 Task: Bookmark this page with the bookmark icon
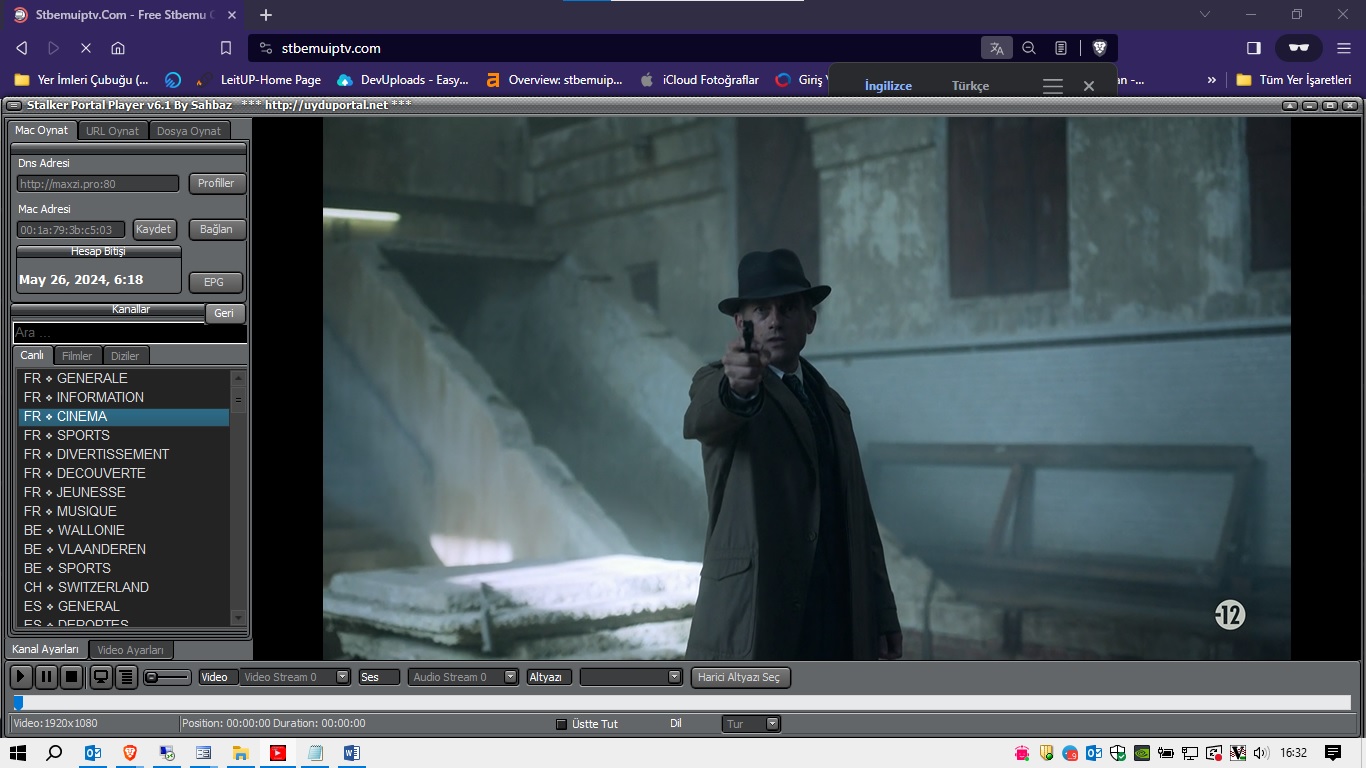pyautogui.click(x=226, y=48)
